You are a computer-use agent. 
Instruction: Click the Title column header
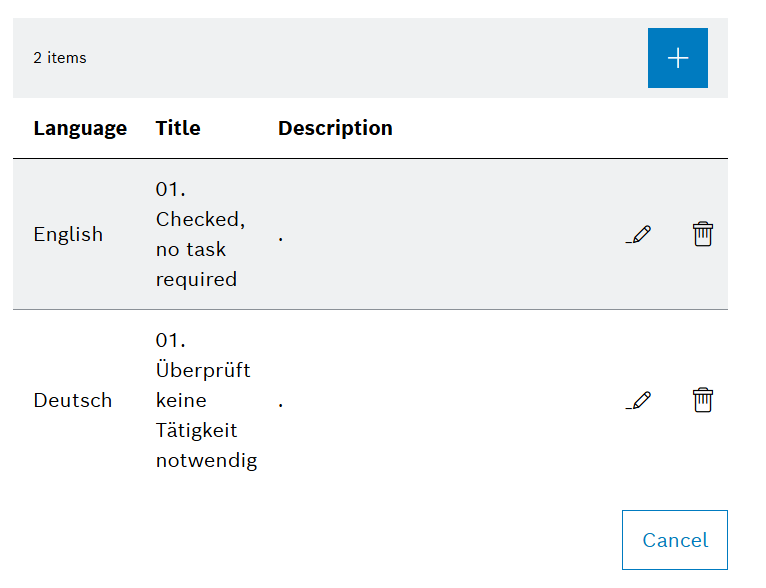coord(178,128)
